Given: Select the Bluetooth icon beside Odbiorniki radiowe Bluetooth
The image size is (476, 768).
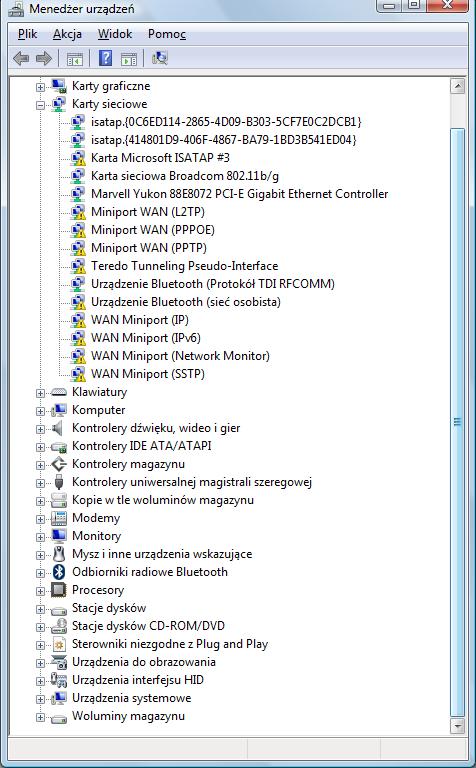Looking at the screenshot, I should coord(59,572).
